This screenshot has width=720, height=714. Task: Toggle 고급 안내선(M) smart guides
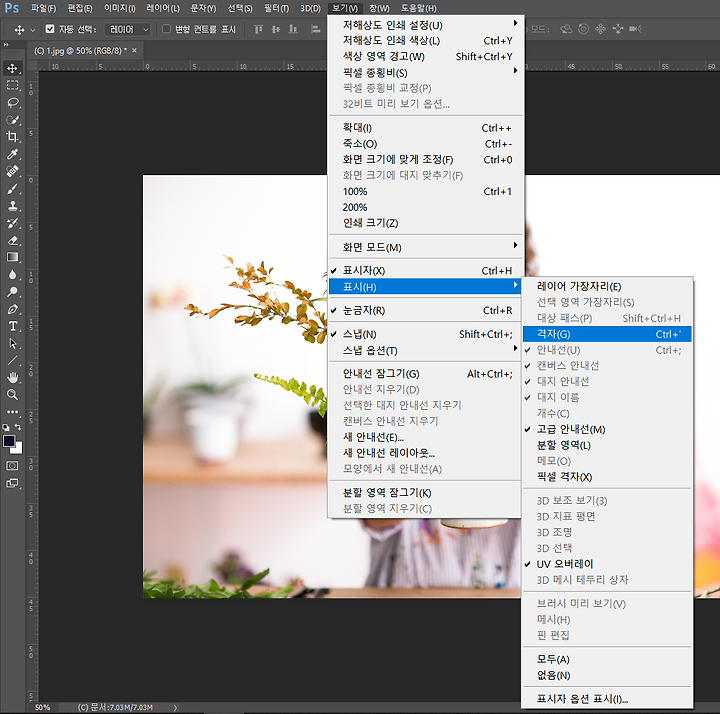tap(607, 429)
